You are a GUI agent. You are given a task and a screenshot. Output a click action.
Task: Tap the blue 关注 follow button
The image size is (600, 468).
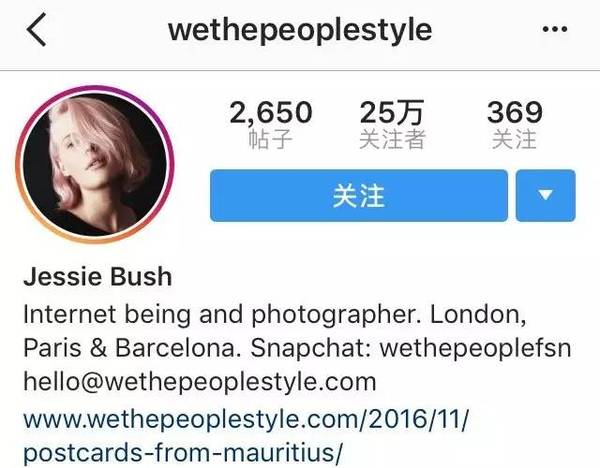tap(359, 196)
